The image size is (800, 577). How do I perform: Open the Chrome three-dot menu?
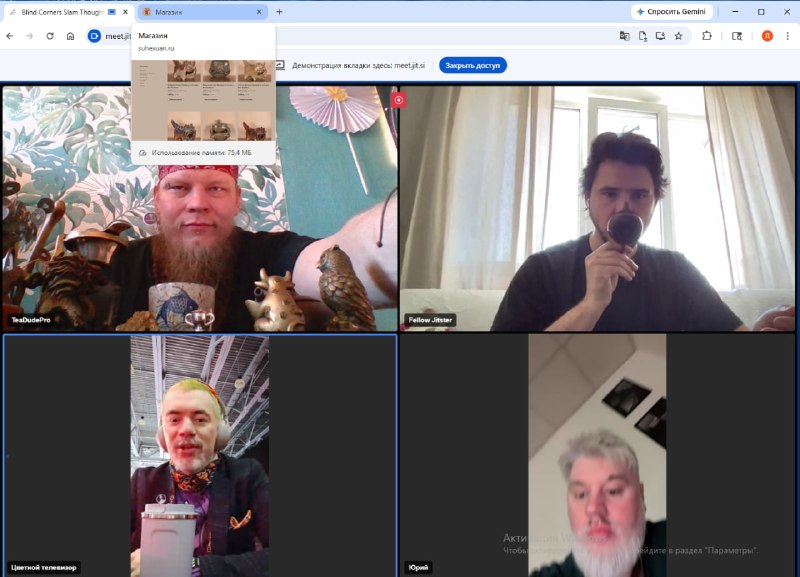[x=787, y=36]
